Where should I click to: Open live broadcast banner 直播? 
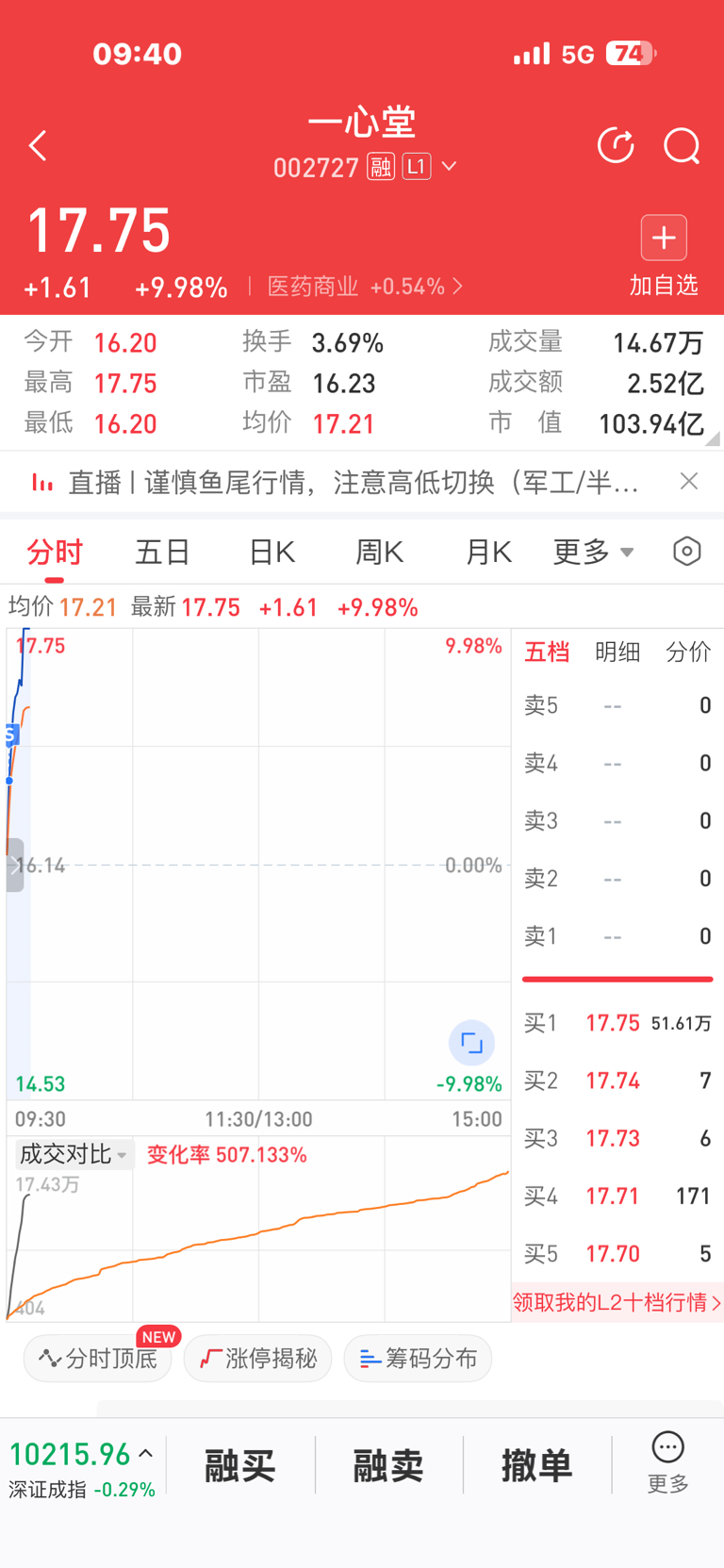(354, 483)
